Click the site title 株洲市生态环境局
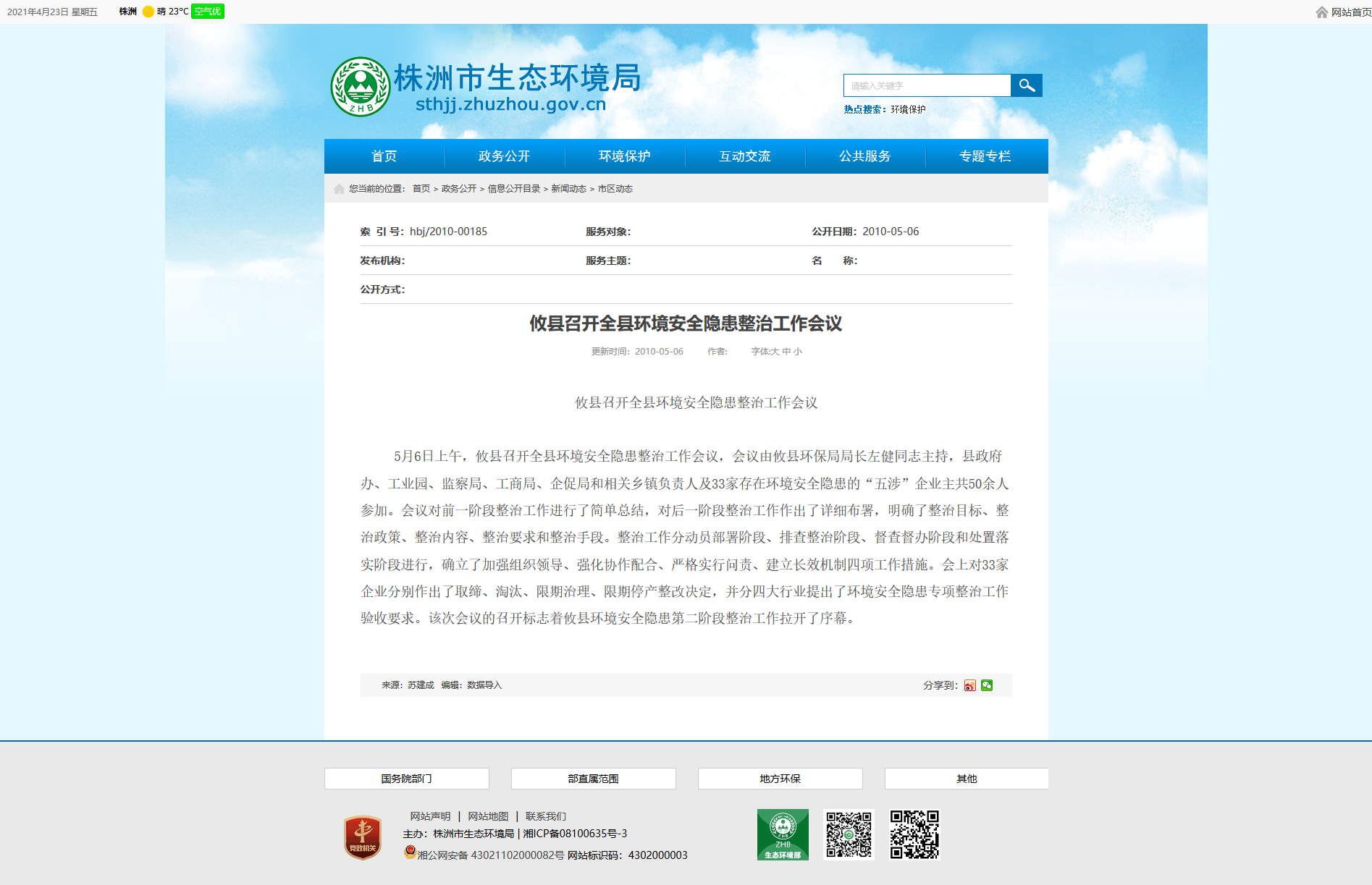Image resolution: width=1372 pixels, height=885 pixels. click(x=518, y=78)
